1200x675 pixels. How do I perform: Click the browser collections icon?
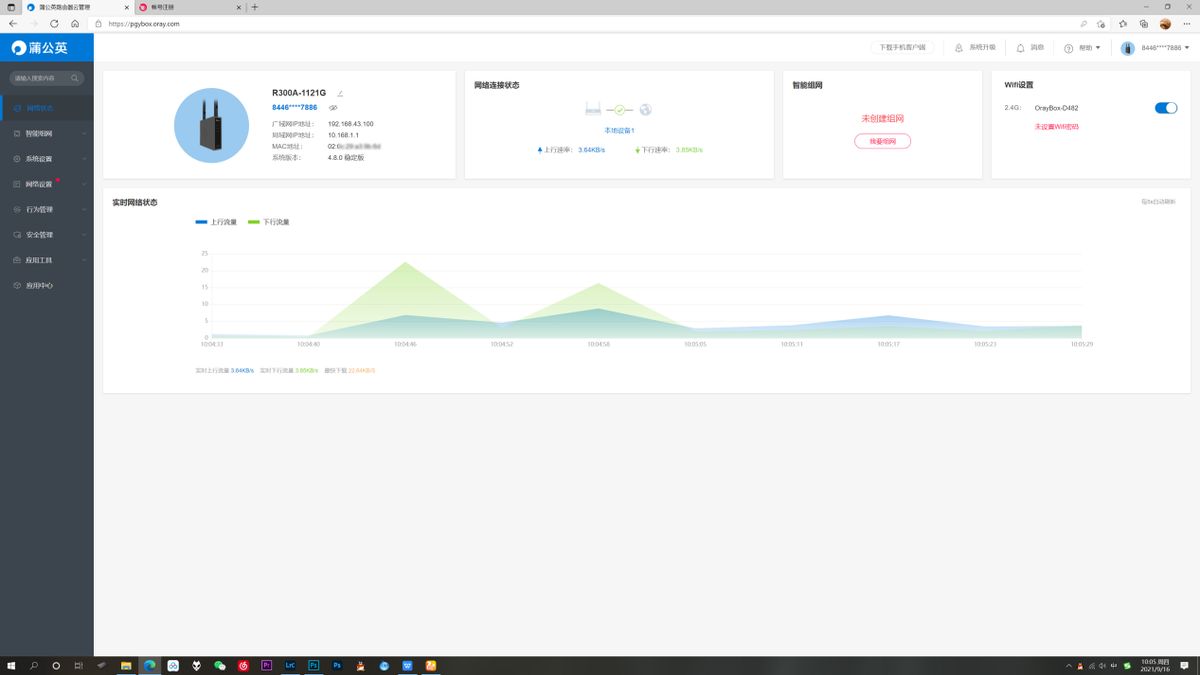click(1143, 23)
